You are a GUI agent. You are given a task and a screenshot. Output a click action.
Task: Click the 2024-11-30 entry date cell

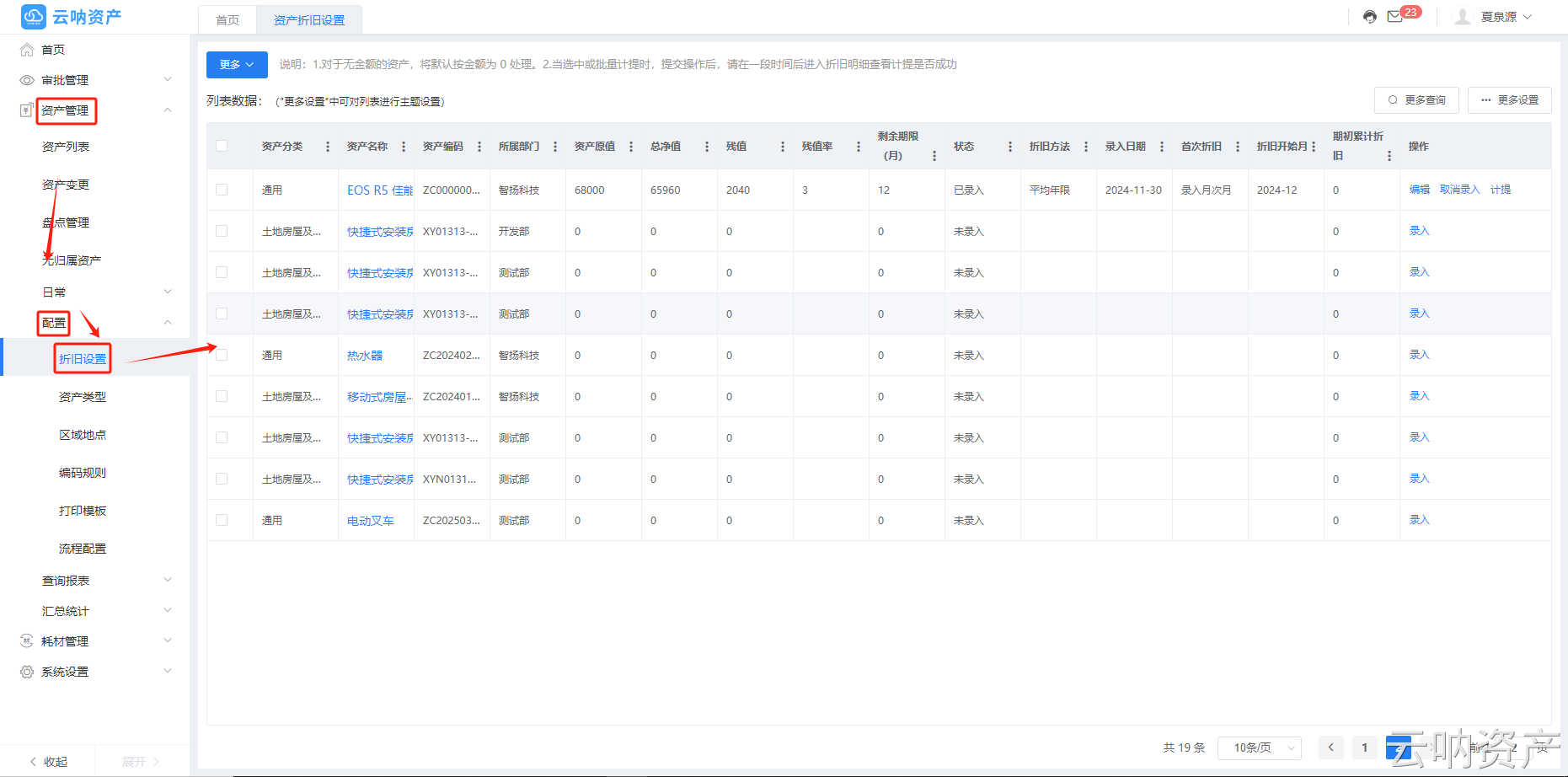tap(1133, 190)
